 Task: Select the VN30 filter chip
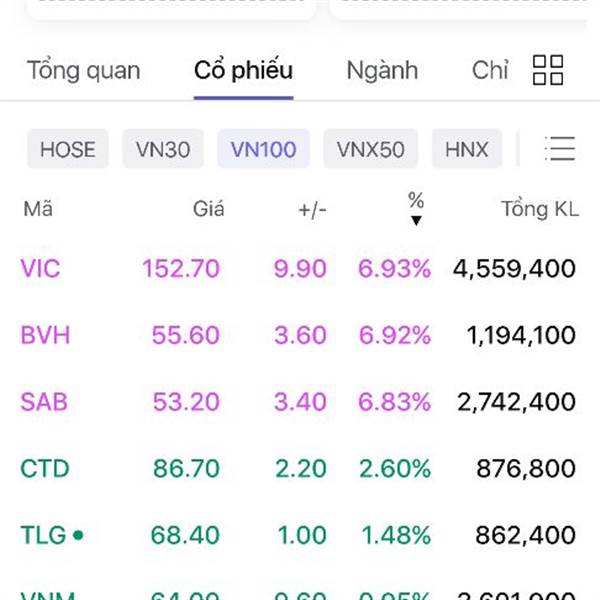163,150
